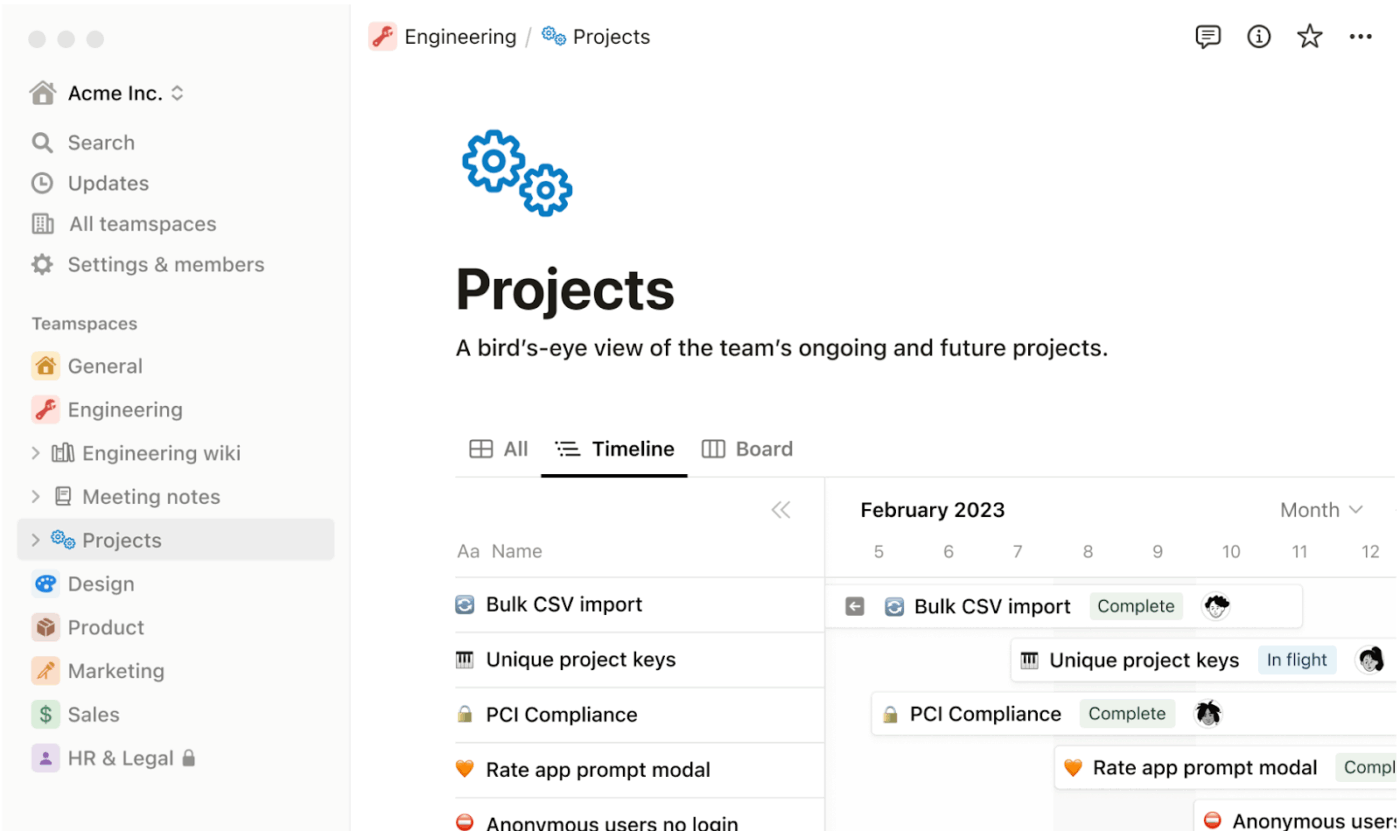The width and height of the screenshot is (1400, 831).
Task: Expand the Meeting notes tree item
Action: coord(35,497)
